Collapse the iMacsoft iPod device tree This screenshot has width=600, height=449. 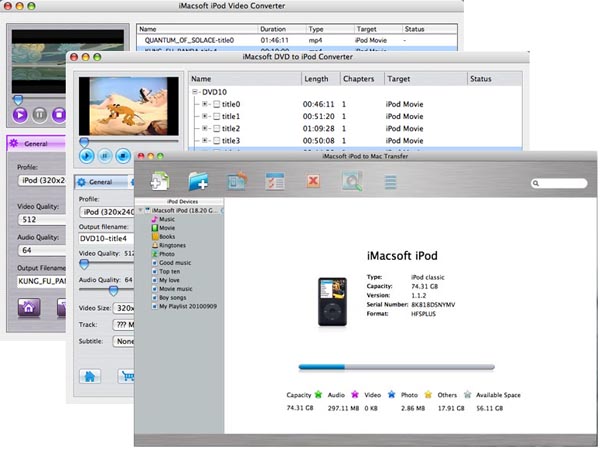tap(140, 210)
